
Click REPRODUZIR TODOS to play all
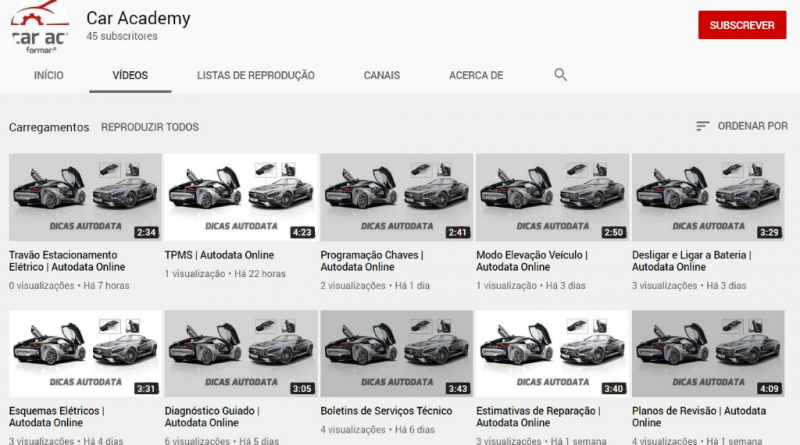pos(150,127)
